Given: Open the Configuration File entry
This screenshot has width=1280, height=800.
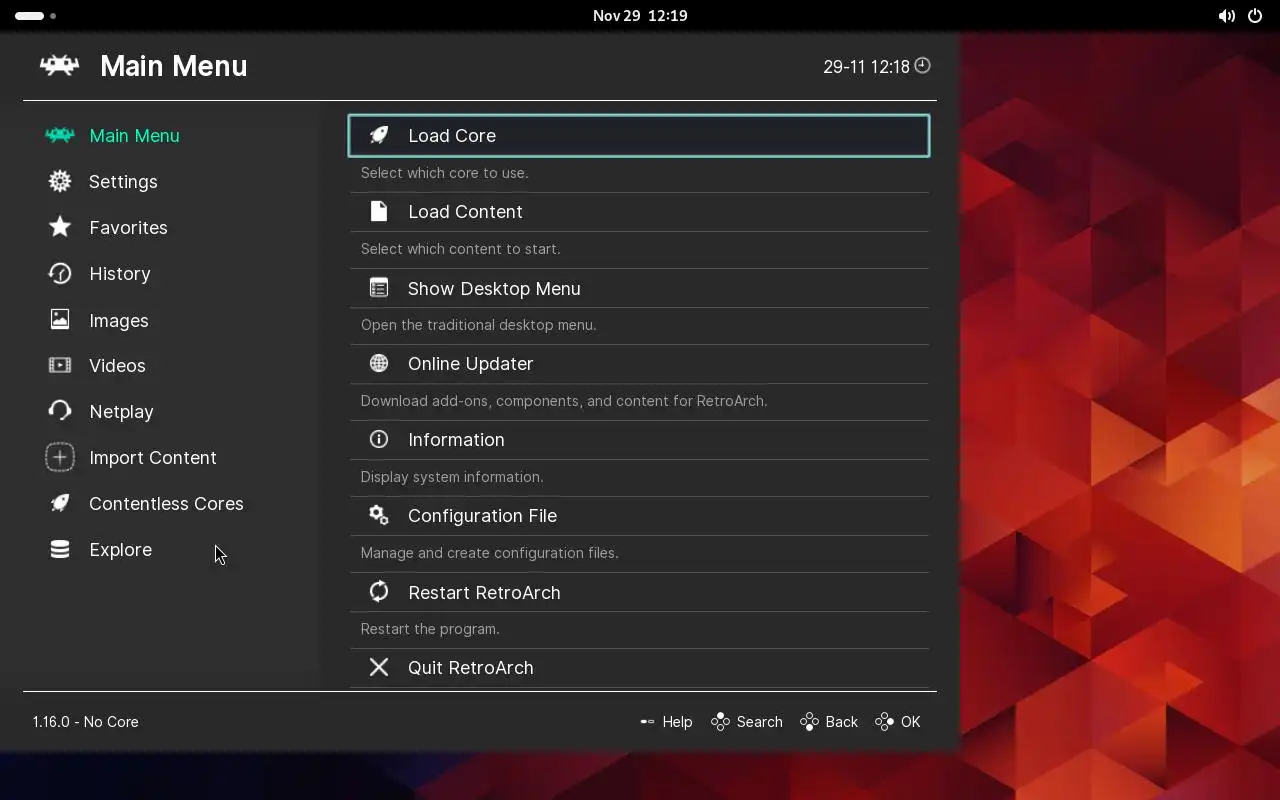Looking at the screenshot, I should (x=639, y=516).
